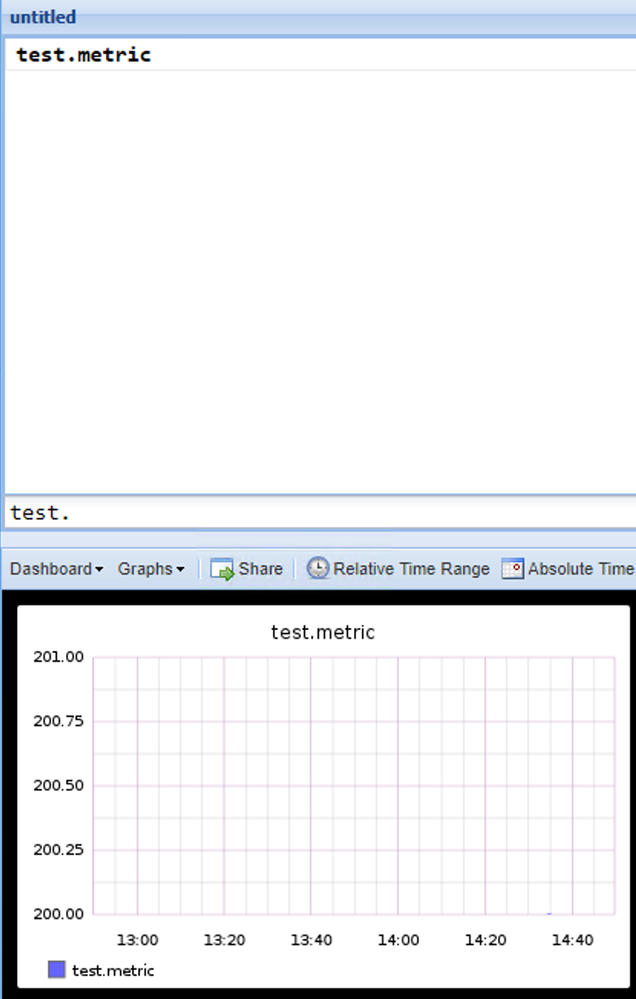Click the metric search input field

(321, 512)
